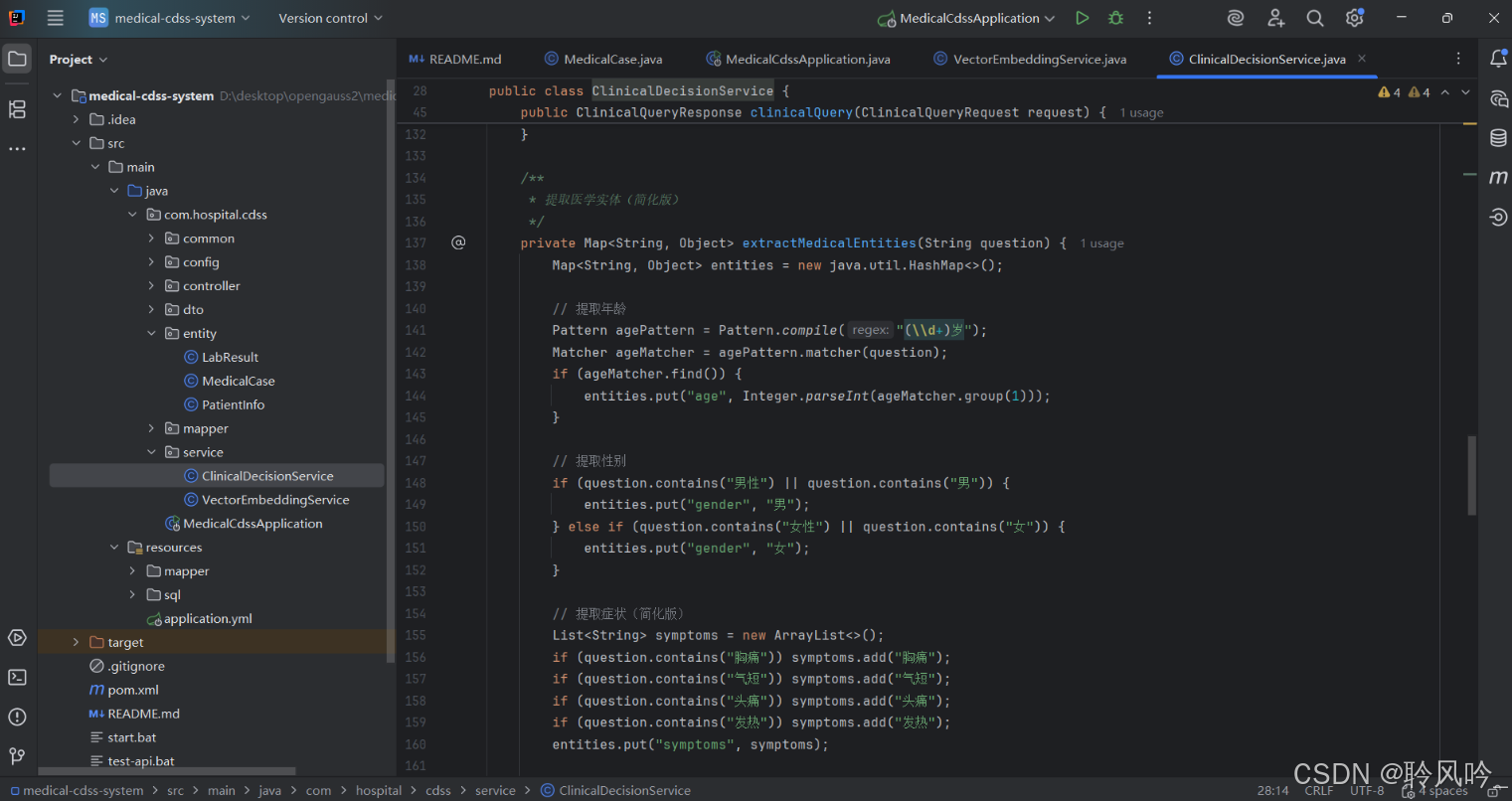
Task: Switch to the VectorEmbeddingService.java tab
Action: (1030, 60)
